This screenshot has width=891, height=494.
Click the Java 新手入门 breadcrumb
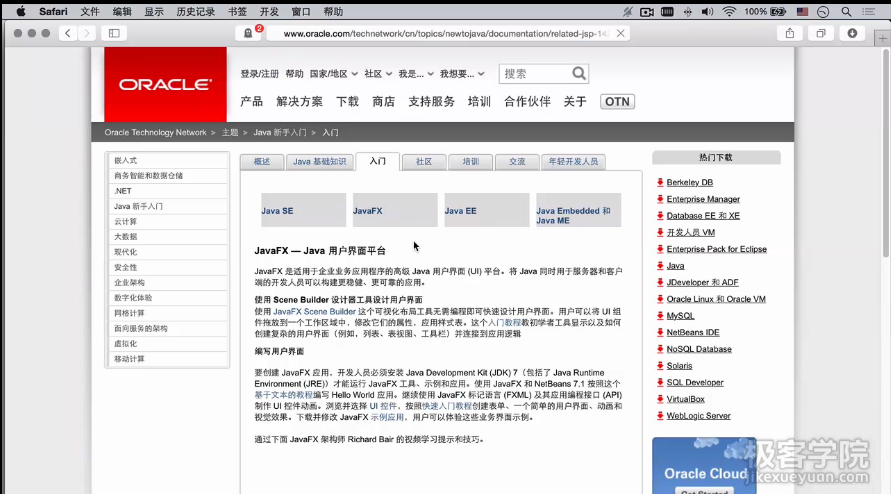pos(280,132)
